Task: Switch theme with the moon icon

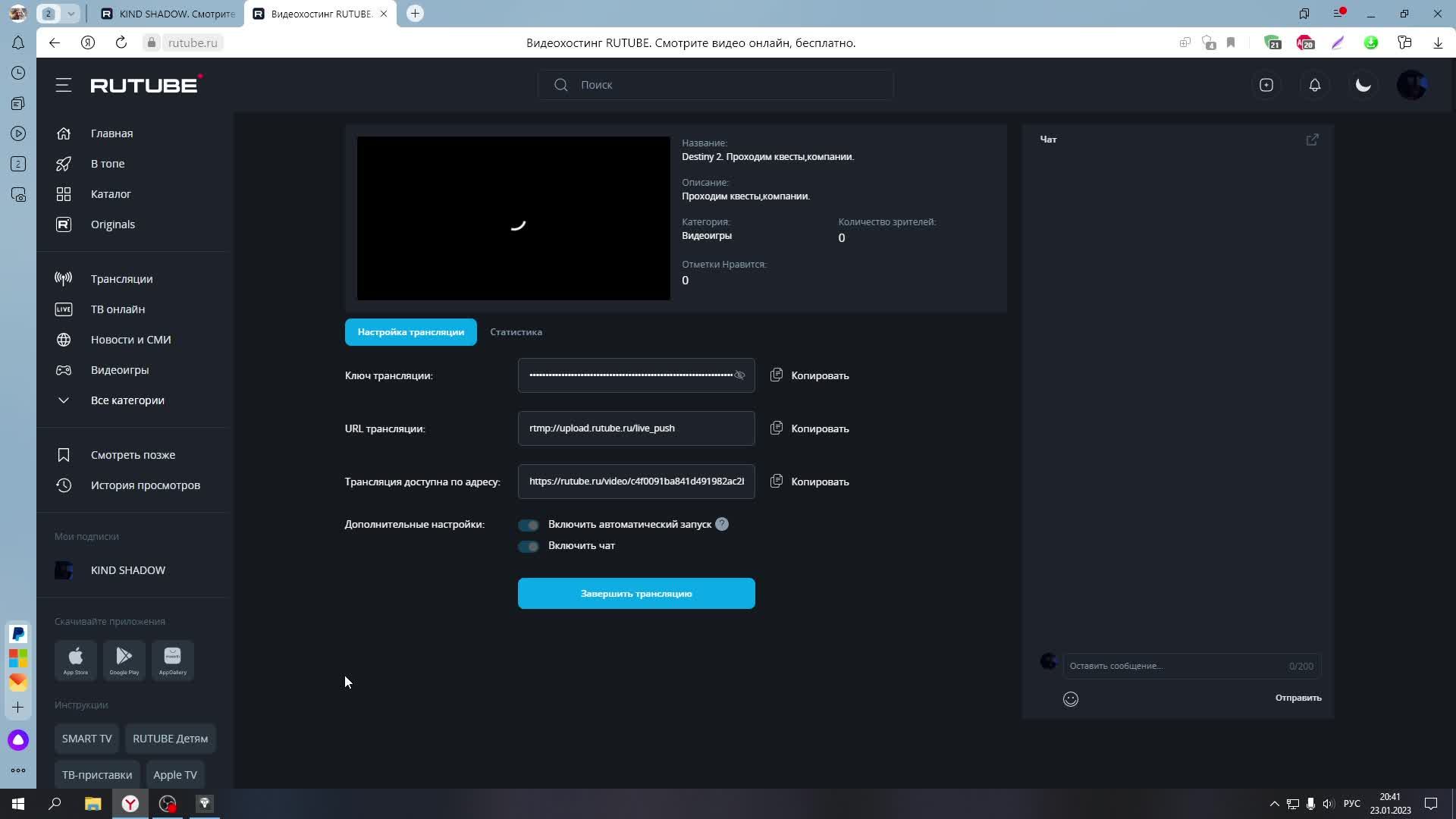Action: click(x=1363, y=85)
